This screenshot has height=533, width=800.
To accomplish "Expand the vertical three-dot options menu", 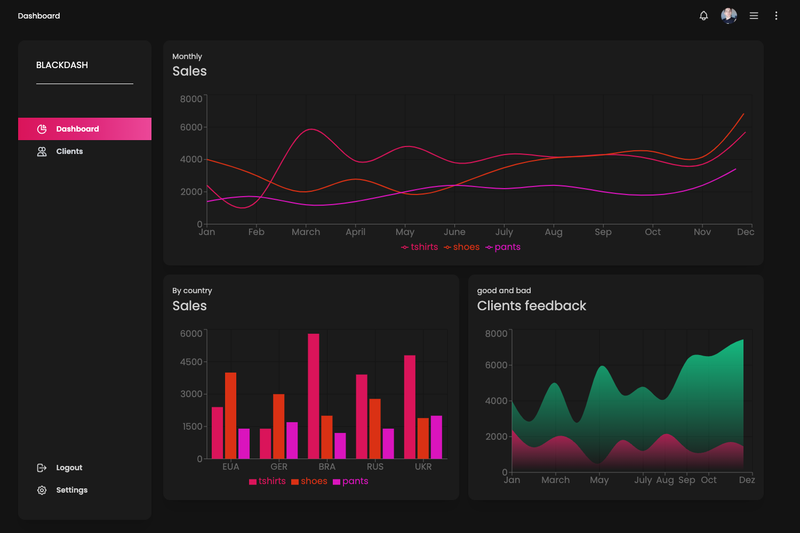I will click(776, 16).
